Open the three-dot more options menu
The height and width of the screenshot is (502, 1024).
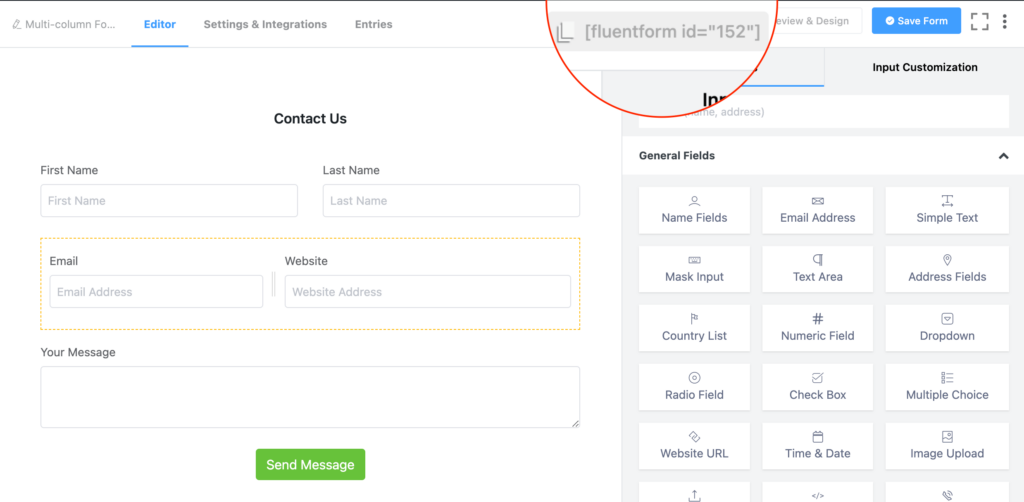tap(1004, 21)
